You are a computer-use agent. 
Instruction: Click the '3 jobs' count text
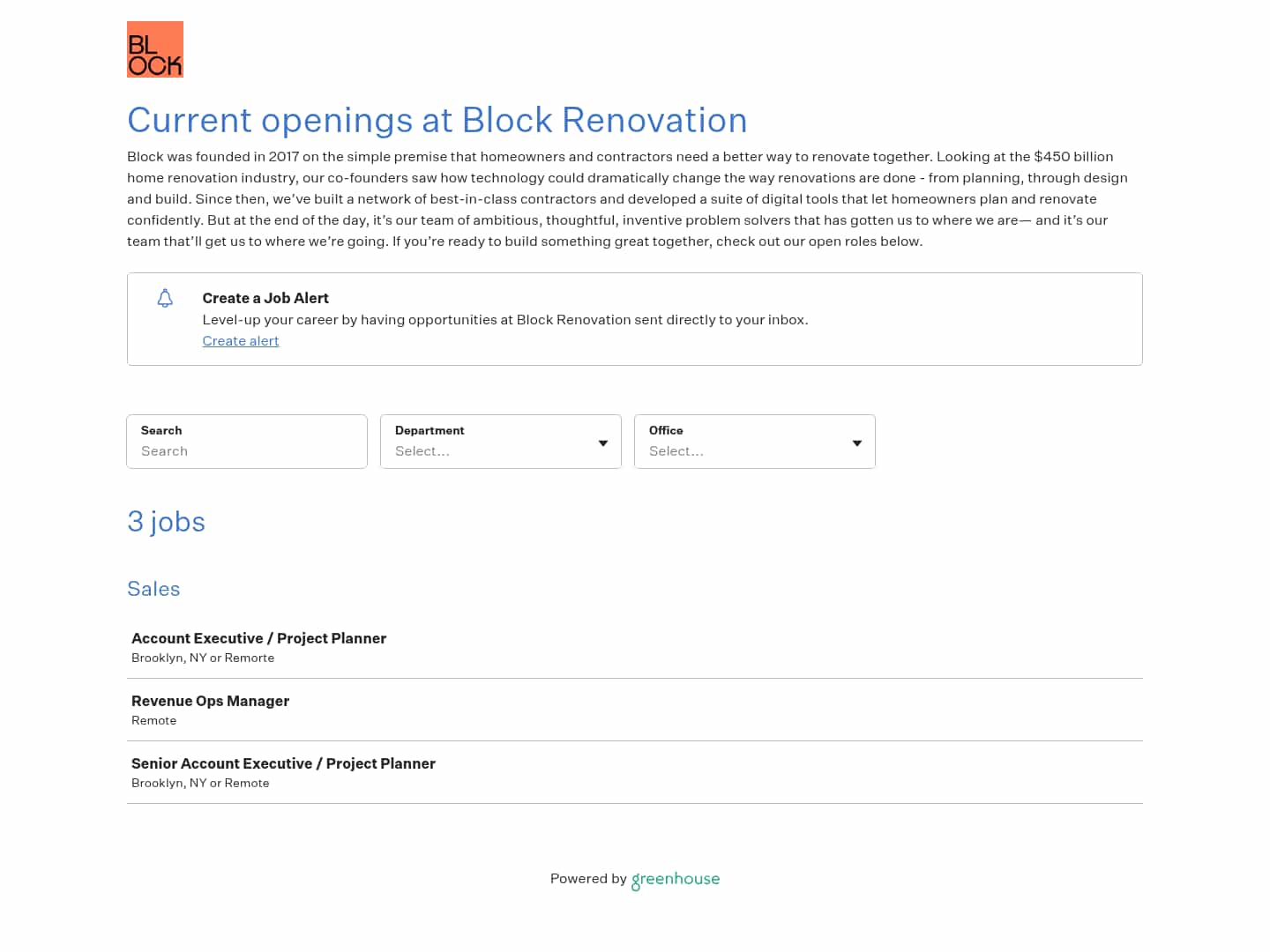coord(166,522)
